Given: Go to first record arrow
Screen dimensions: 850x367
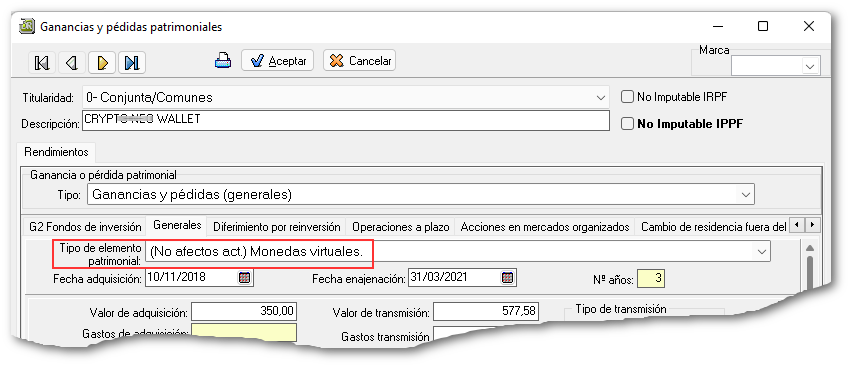Looking at the screenshot, I should tap(42, 63).
